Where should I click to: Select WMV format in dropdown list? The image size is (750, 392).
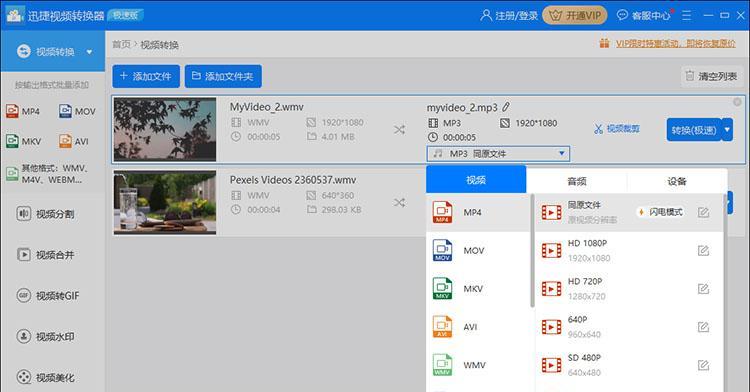click(x=478, y=365)
